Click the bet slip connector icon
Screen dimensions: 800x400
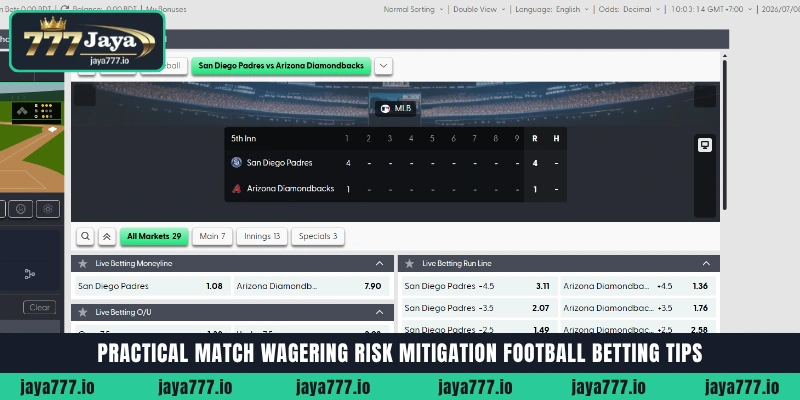click(x=30, y=274)
